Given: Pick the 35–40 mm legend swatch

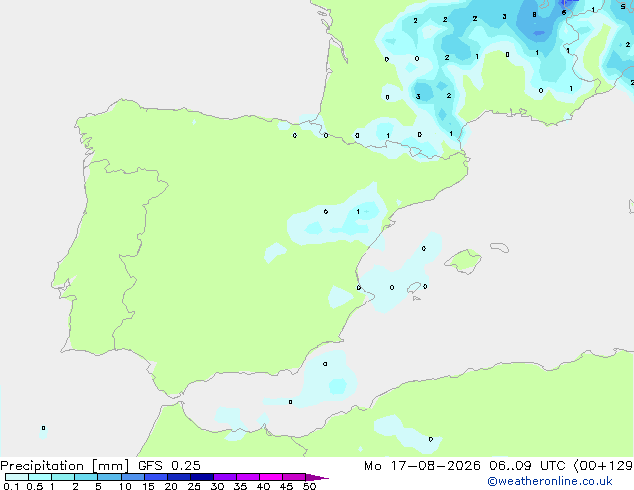Looking at the screenshot, I should point(248,477).
